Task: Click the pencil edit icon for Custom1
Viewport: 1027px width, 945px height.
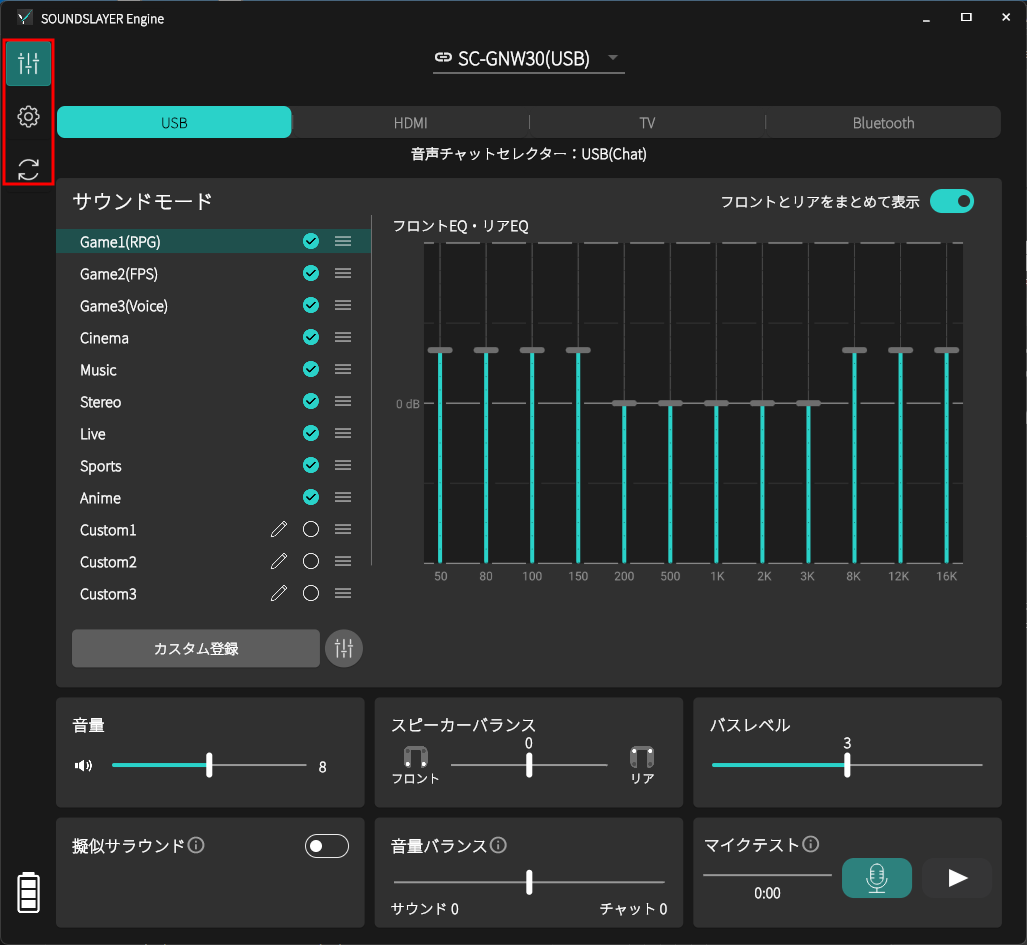Action: [x=279, y=530]
